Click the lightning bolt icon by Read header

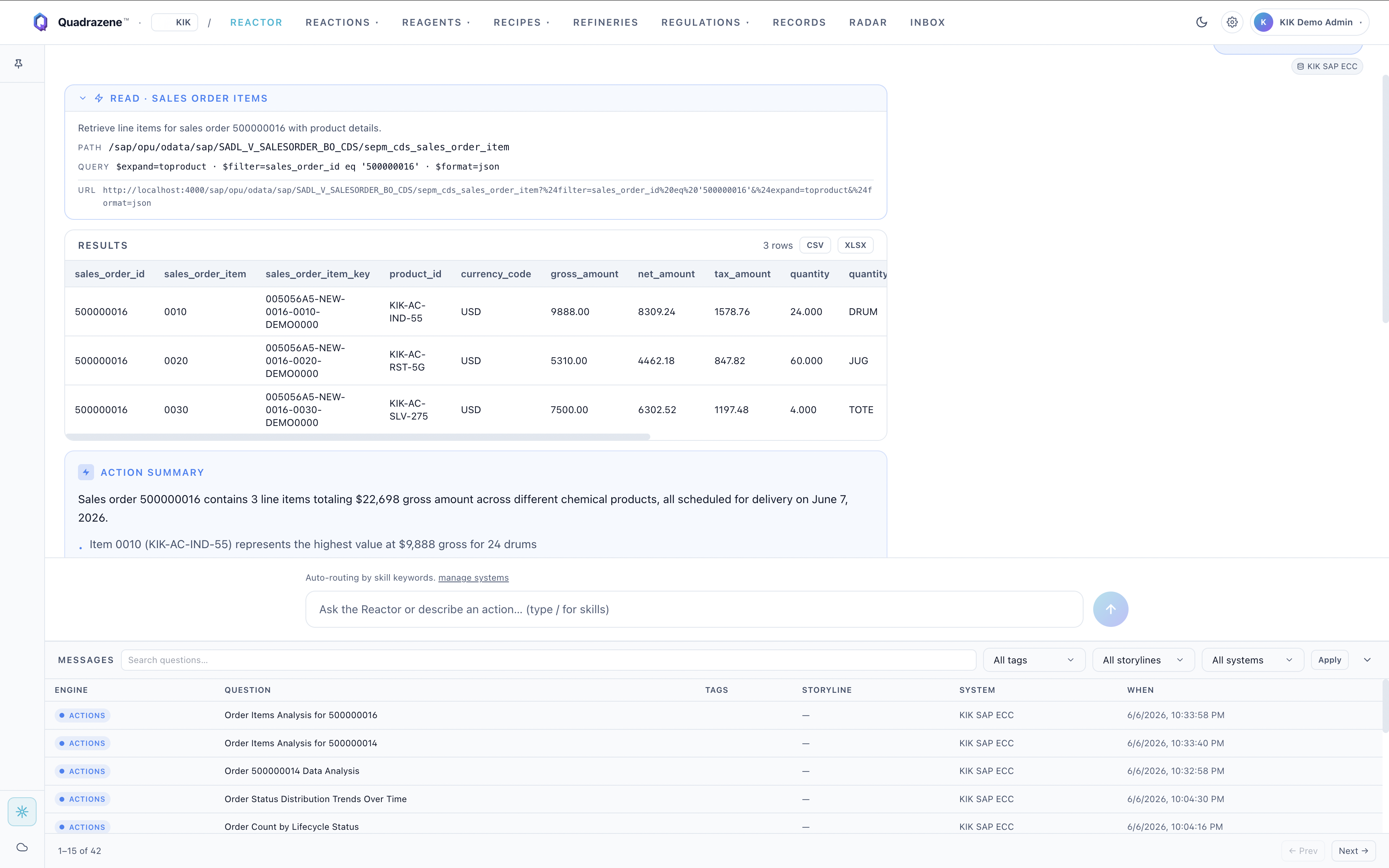[x=99, y=98]
